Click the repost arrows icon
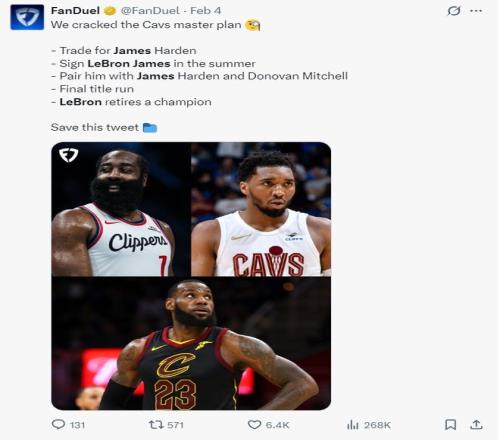 tap(156, 424)
